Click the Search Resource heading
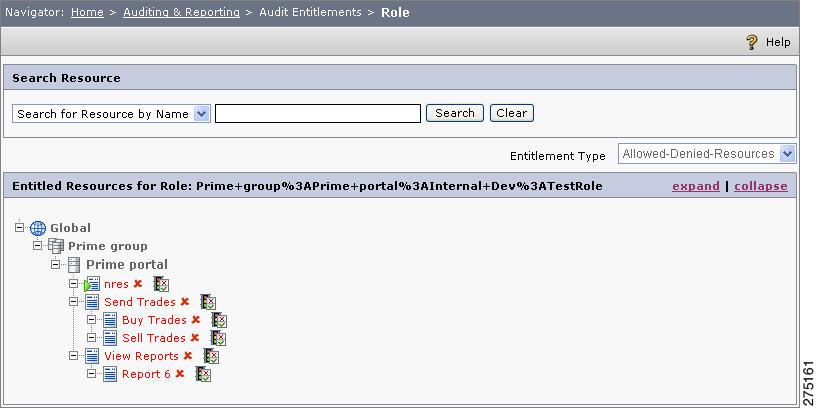 (x=66, y=78)
